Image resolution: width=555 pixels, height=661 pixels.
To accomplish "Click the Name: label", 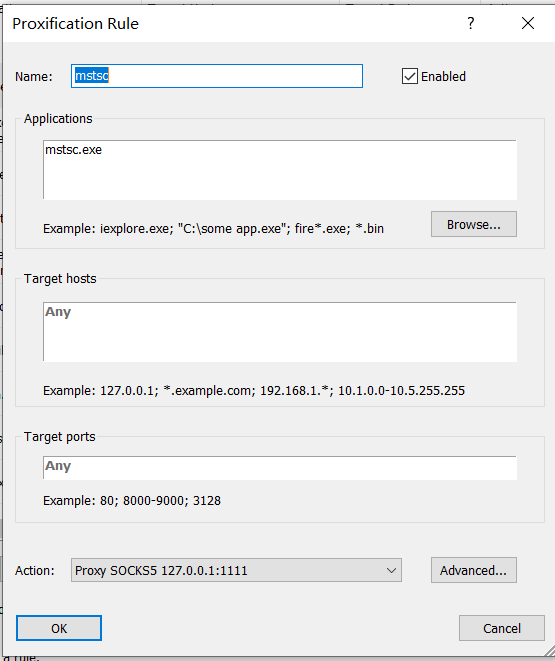I will 34,77.
